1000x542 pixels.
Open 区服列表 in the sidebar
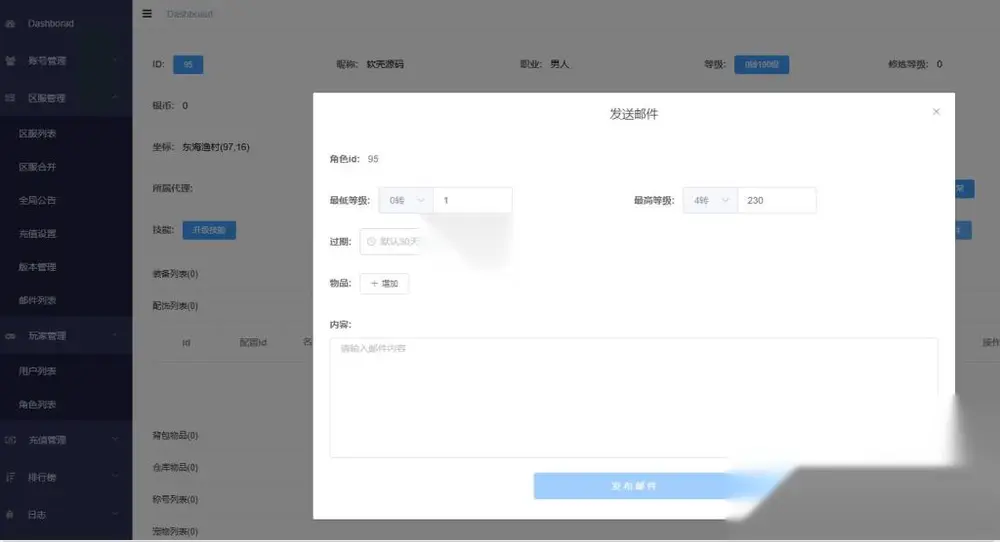pyautogui.click(x=37, y=133)
